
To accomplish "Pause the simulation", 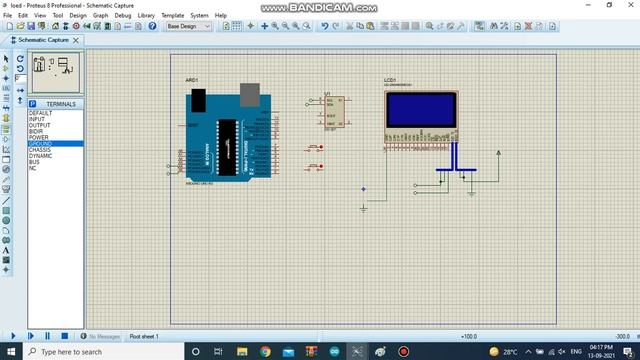I will (x=47, y=336).
